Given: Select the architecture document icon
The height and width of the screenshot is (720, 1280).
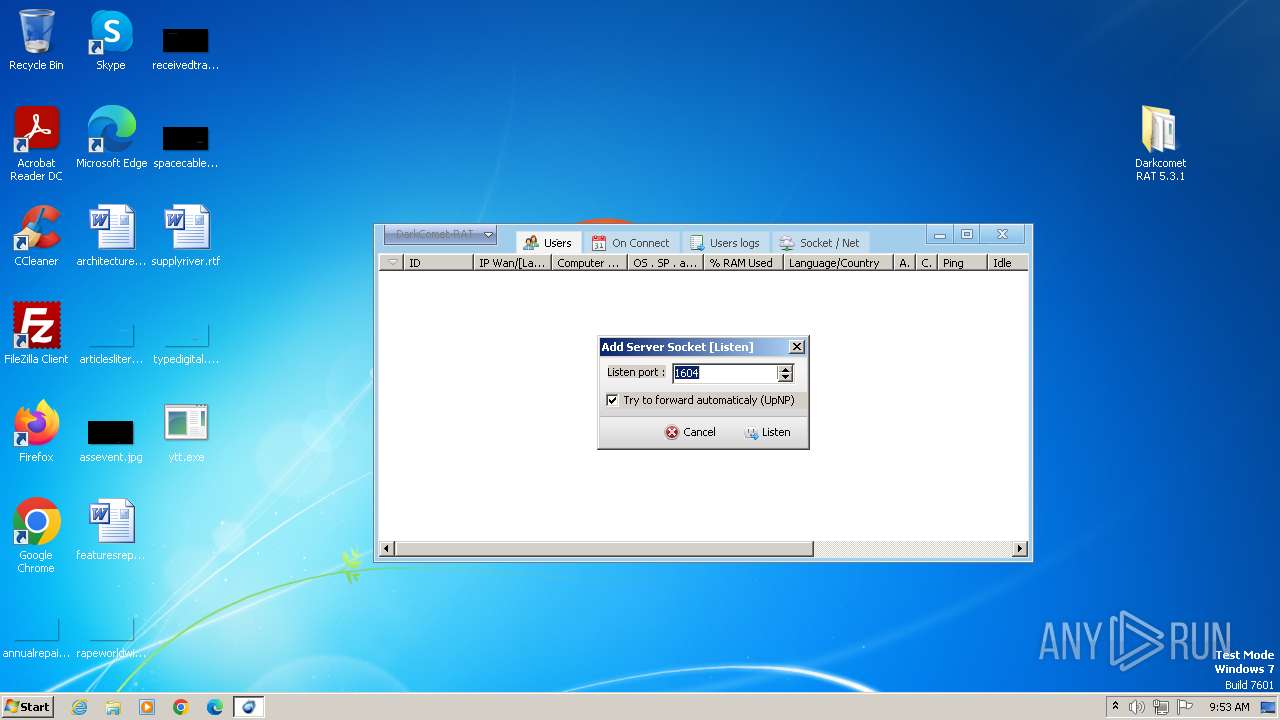Looking at the screenshot, I should point(111,236).
